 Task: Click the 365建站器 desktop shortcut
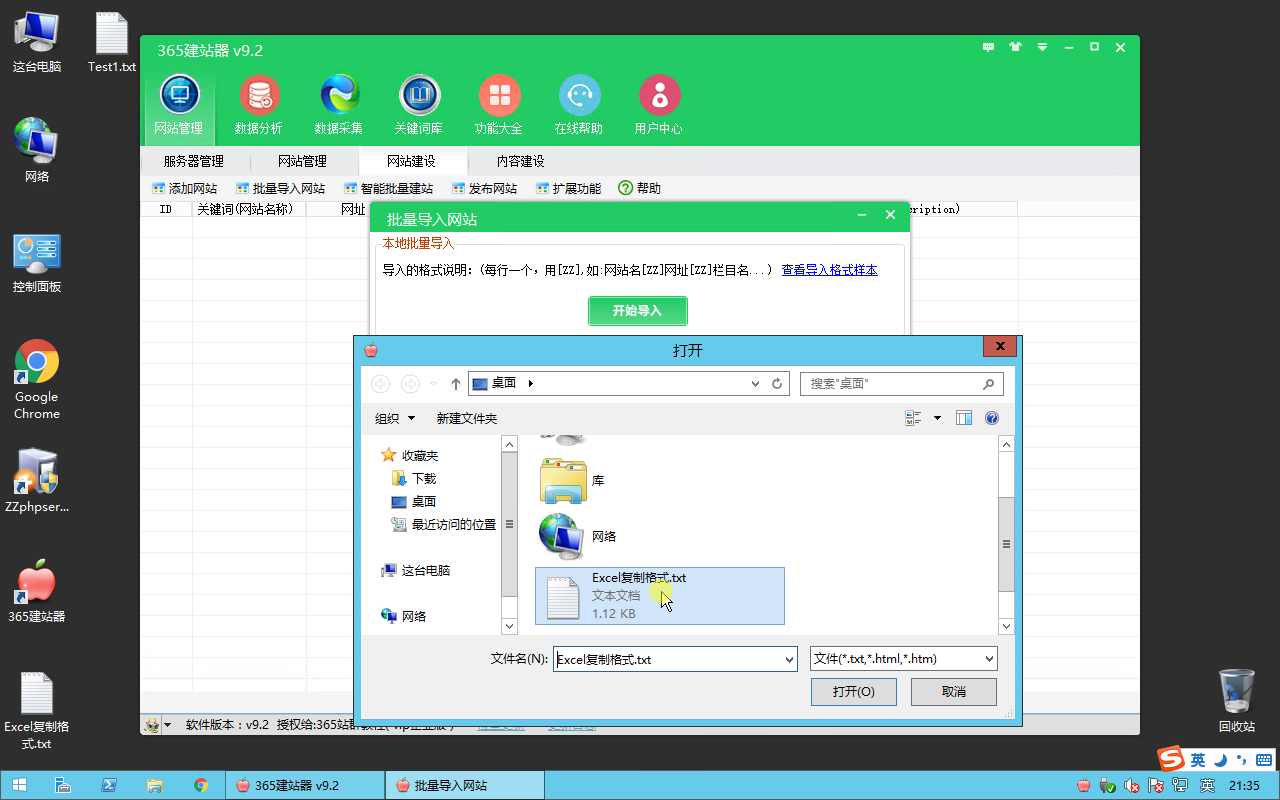point(37,591)
